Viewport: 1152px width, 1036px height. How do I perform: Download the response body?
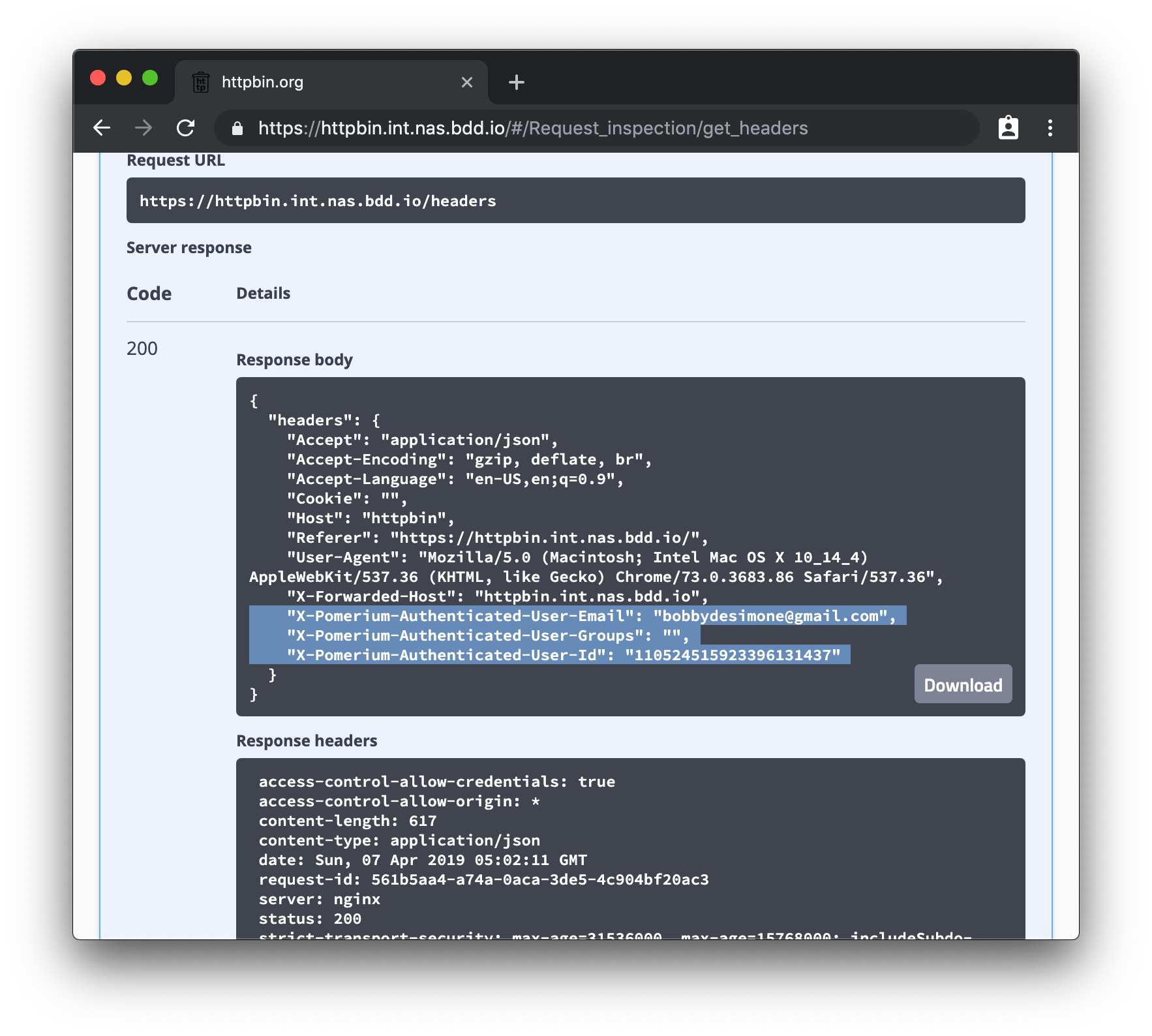pos(962,684)
